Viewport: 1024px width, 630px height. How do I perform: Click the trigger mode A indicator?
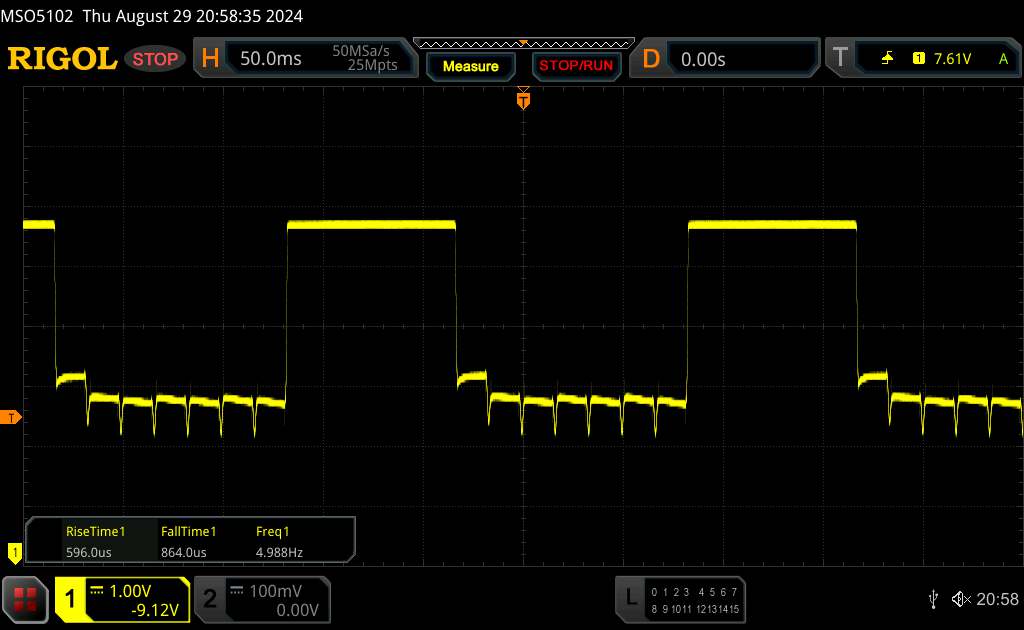pyautogui.click(x=1003, y=59)
